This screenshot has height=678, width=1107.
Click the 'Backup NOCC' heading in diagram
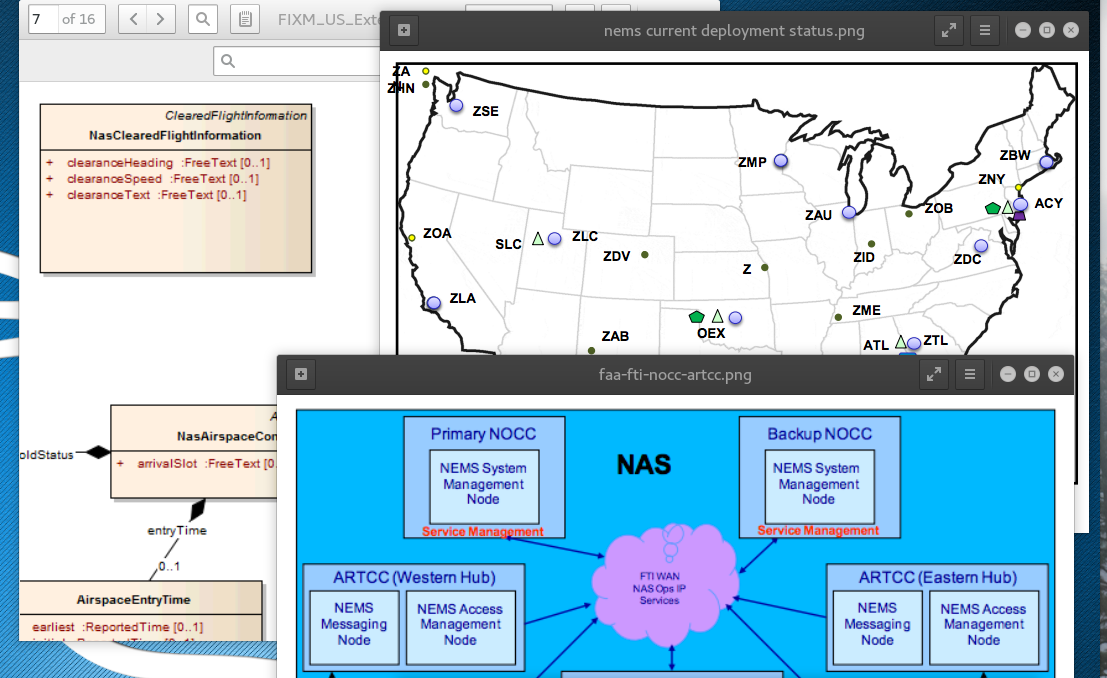pyautogui.click(x=820, y=434)
